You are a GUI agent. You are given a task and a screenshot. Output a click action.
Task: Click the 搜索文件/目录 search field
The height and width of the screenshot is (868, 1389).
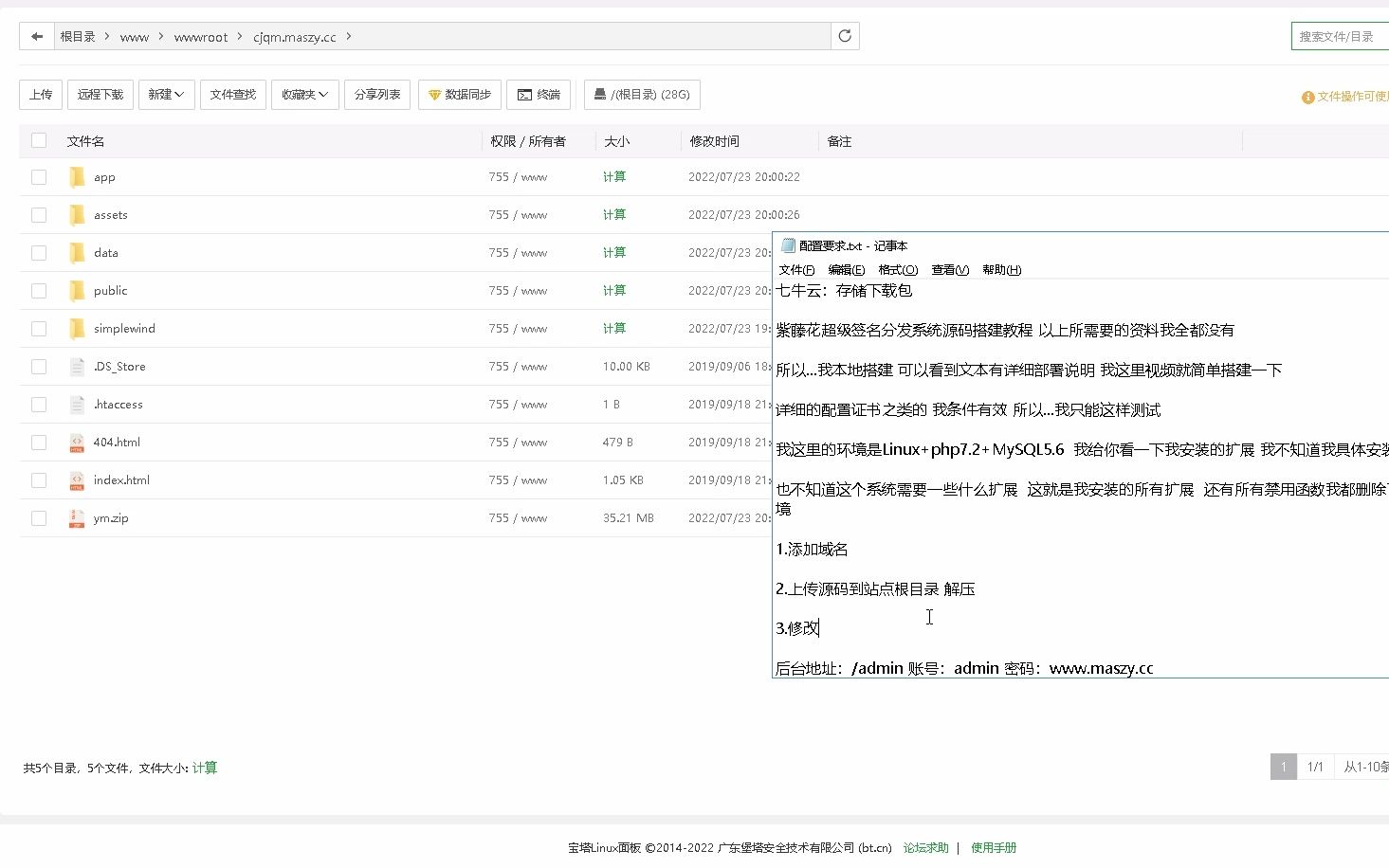tap(1340, 37)
